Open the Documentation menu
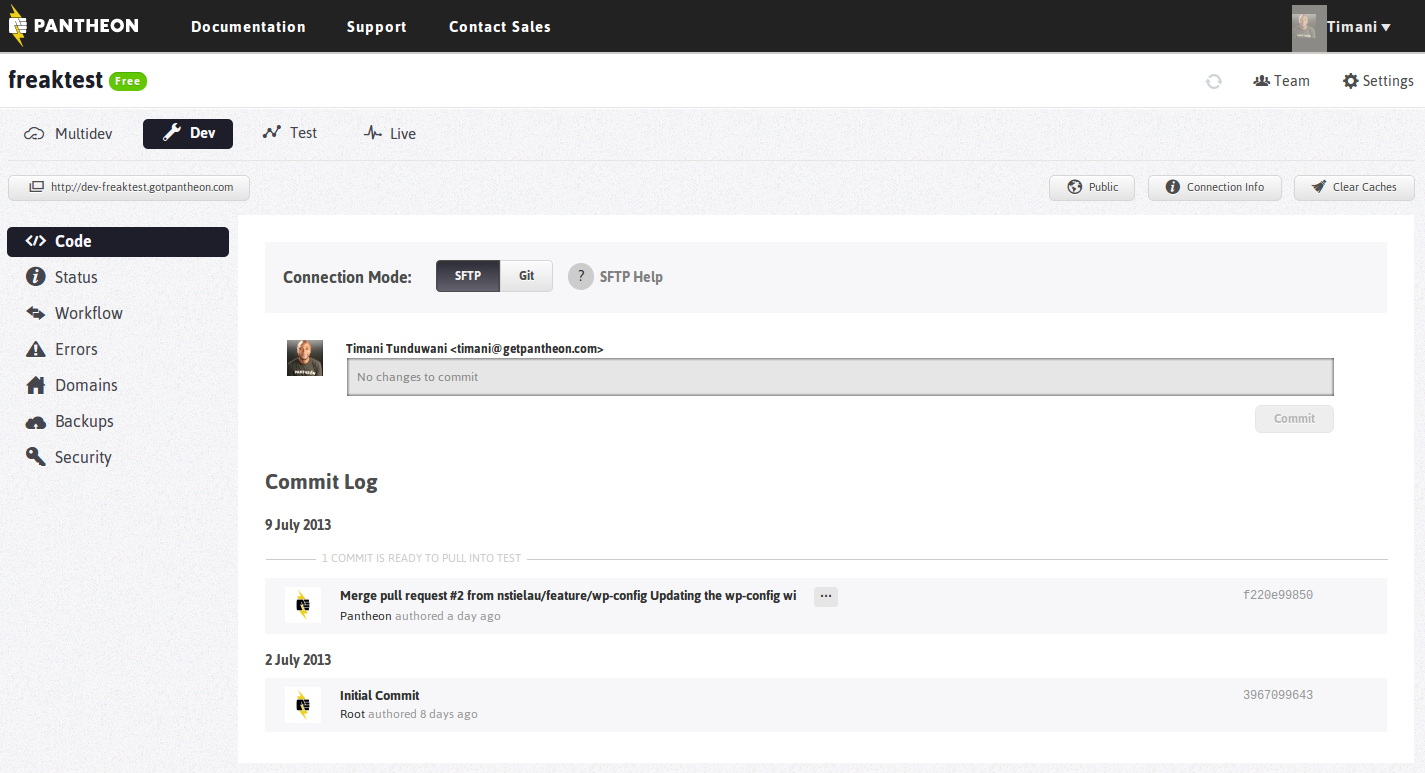Viewport: 1425px width, 773px height. [x=248, y=27]
